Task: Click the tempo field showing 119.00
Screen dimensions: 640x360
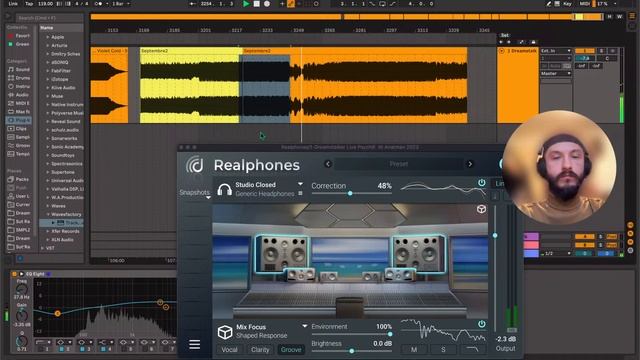Action: 45,4
